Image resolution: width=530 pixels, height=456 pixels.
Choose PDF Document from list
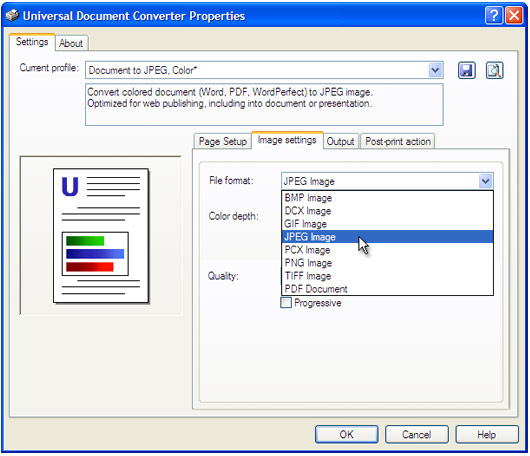(387, 289)
